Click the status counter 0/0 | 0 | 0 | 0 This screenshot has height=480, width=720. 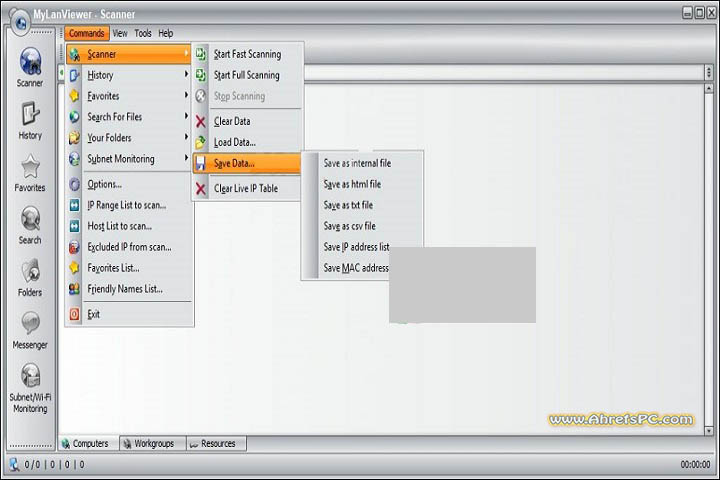(x=54, y=464)
